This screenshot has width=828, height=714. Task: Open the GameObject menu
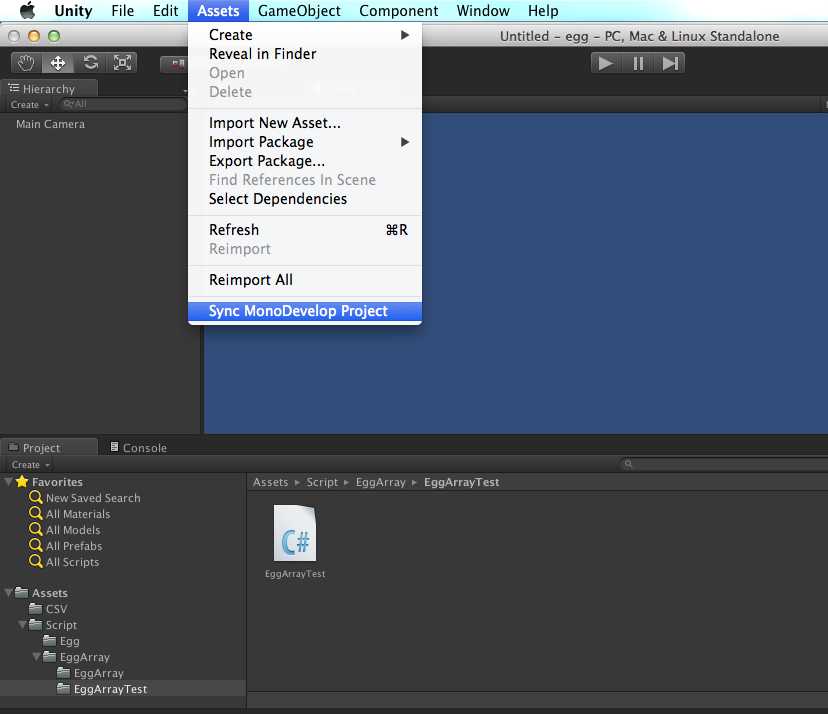[299, 11]
